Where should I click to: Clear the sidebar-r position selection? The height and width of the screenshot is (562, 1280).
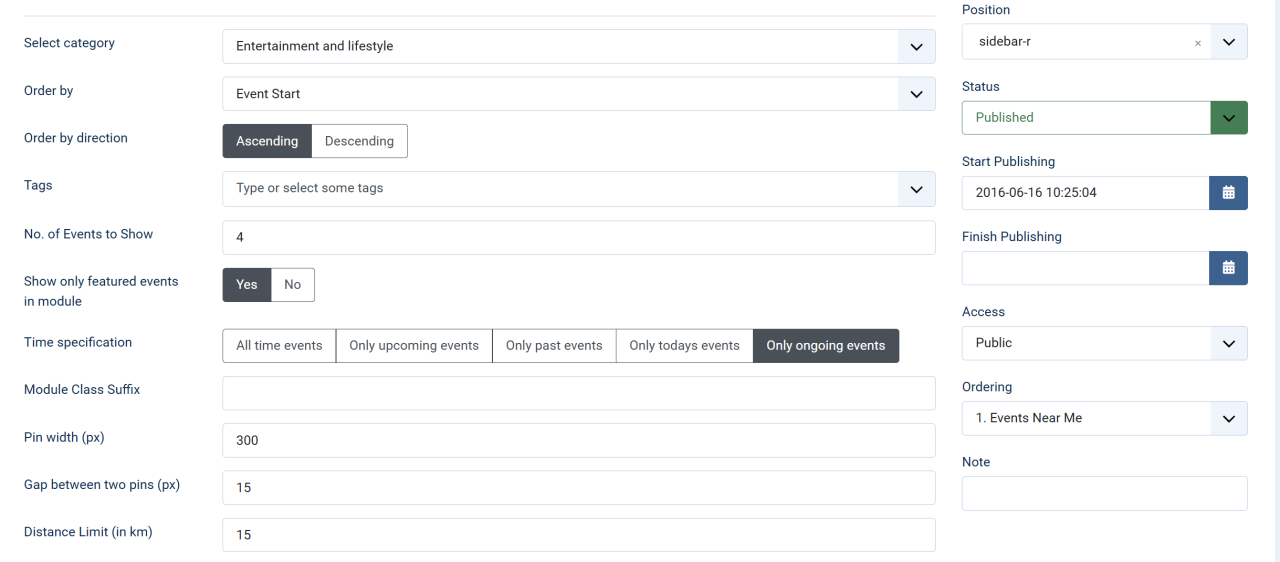pos(1197,43)
